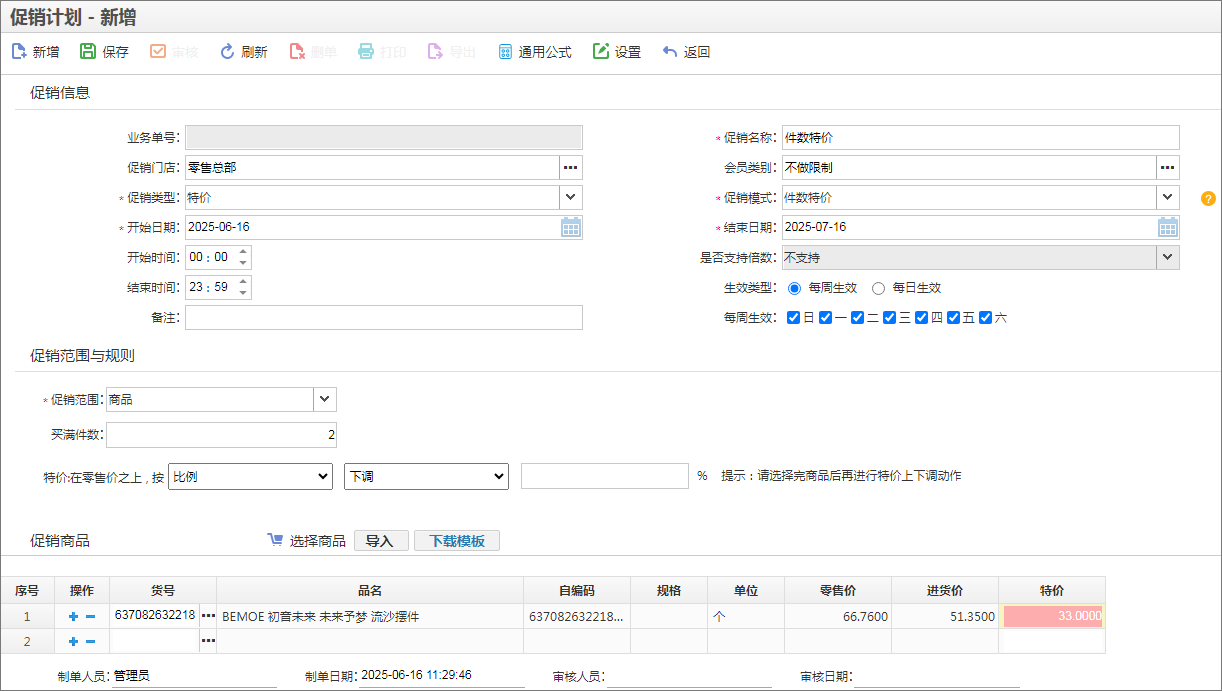The width and height of the screenshot is (1222, 691).
Task: Uncheck the 一 (Monday) checkbox
Action: tap(825, 318)
